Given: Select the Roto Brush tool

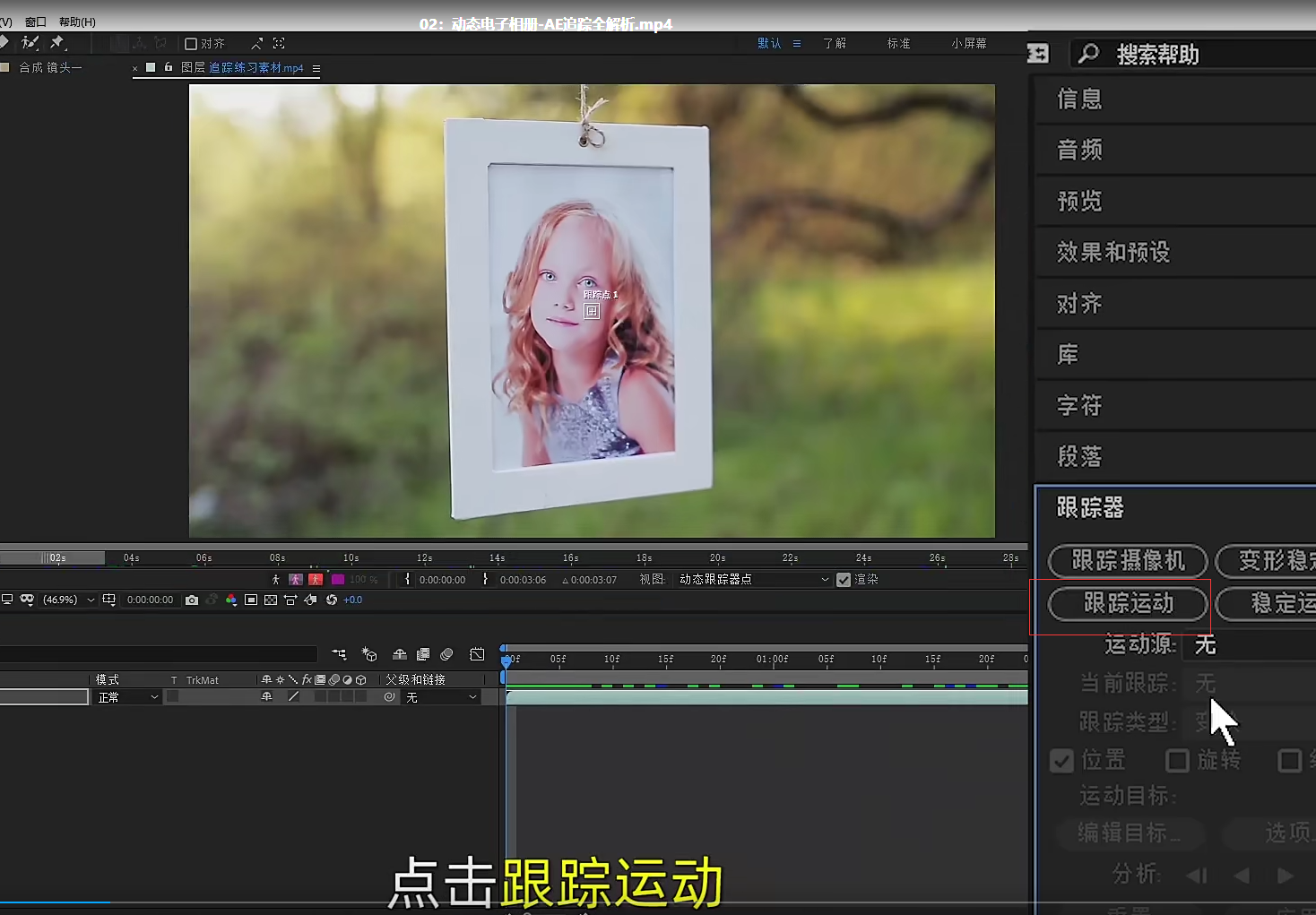Looking at the screenshot, I should (30, 42).
